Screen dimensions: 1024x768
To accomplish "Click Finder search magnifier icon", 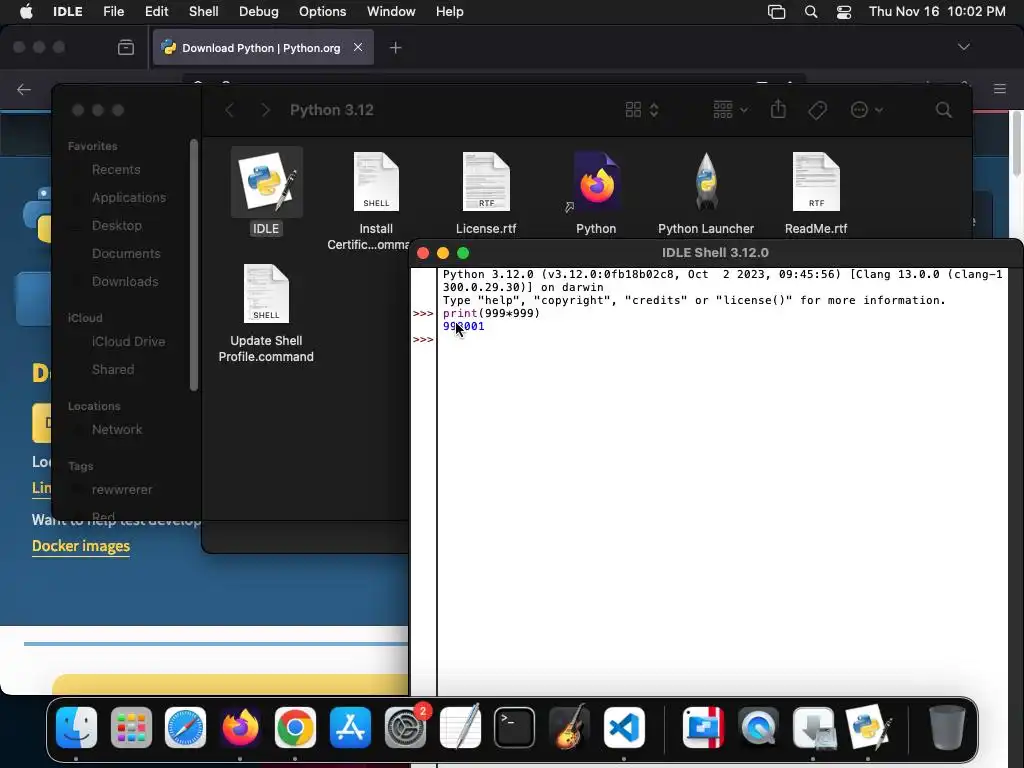I will pos(943,110).
